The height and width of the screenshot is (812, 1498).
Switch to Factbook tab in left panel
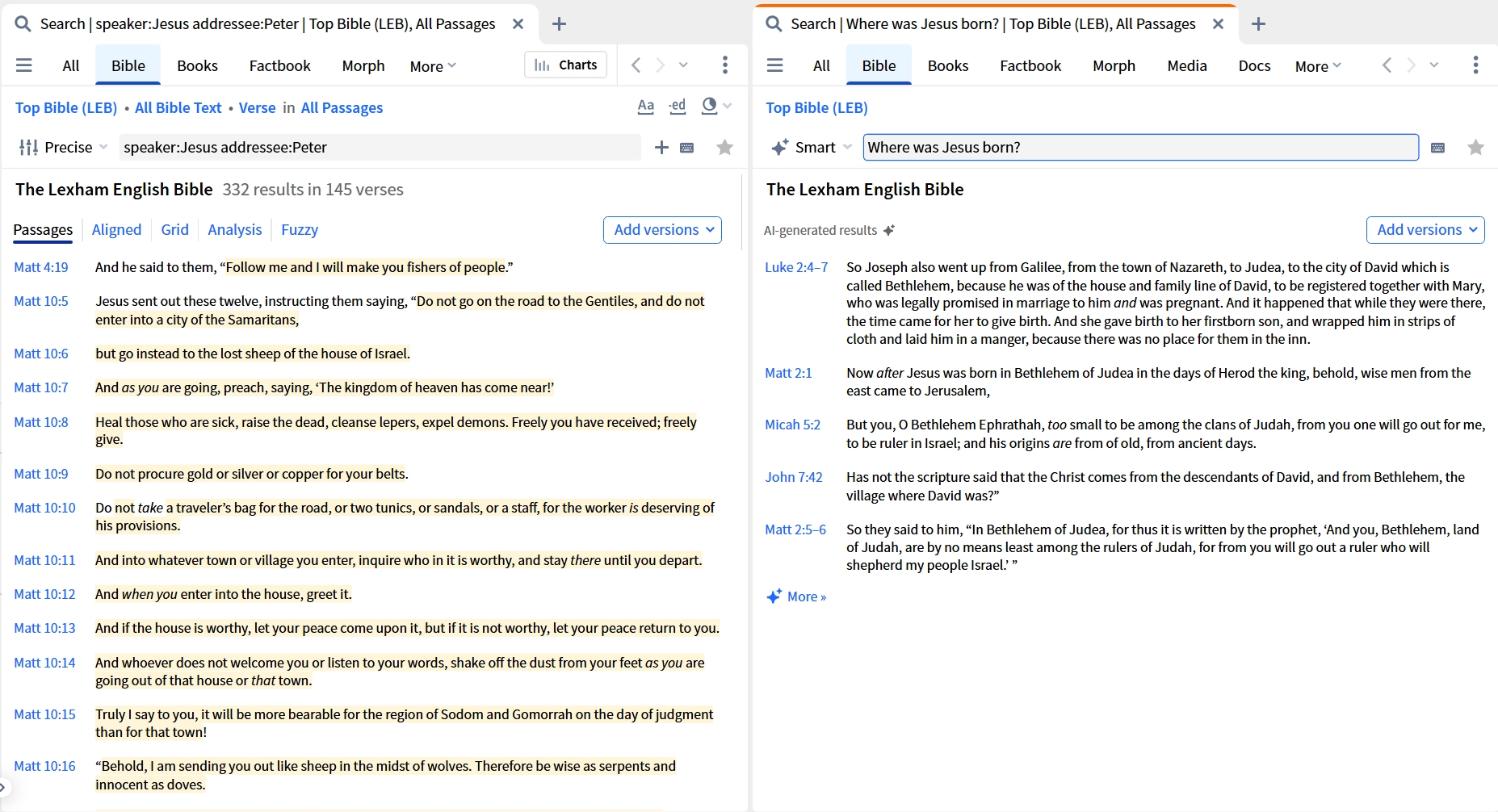coord(280,66)
